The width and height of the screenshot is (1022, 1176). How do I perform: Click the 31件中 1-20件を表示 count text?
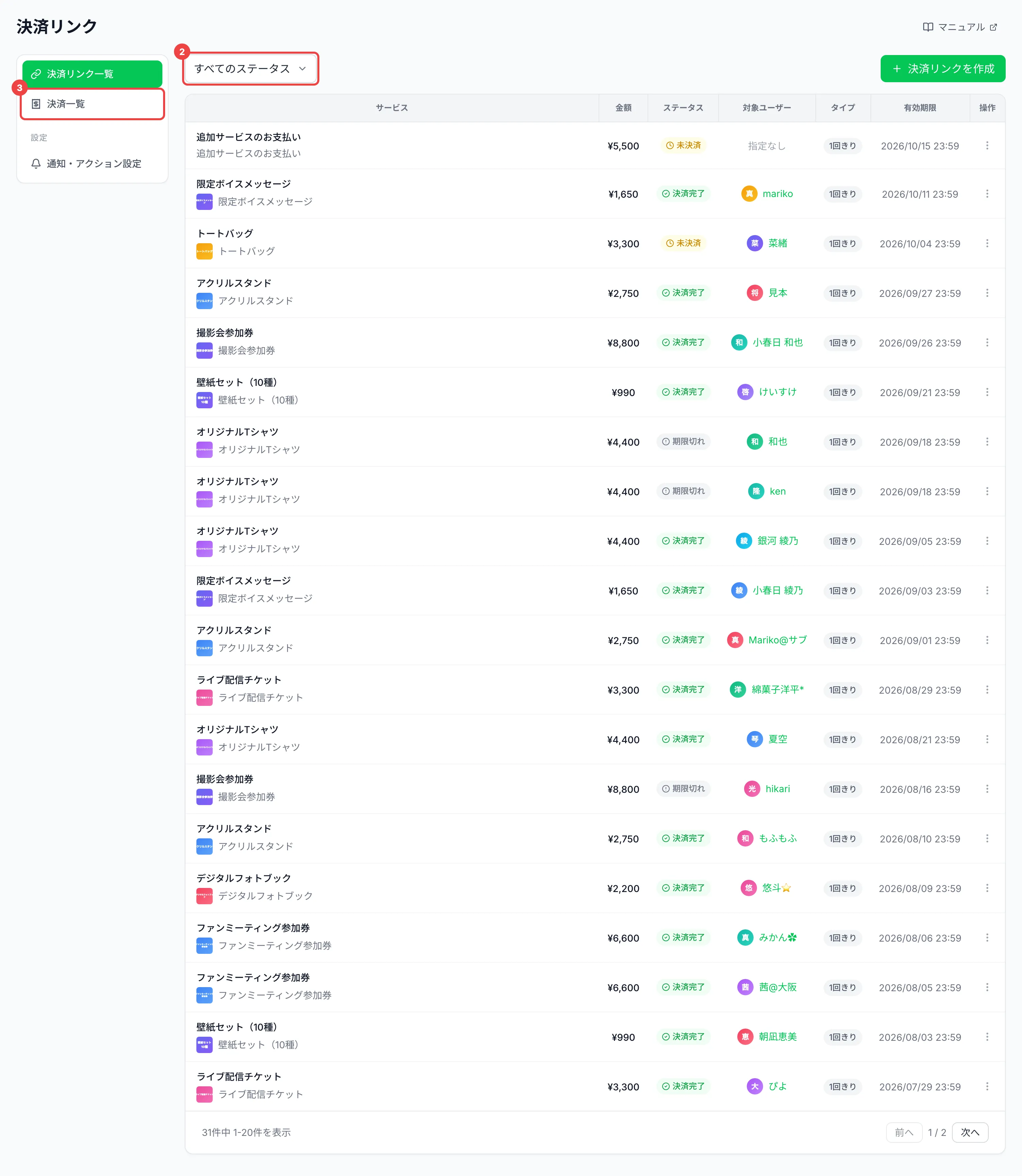point(246,1132)
